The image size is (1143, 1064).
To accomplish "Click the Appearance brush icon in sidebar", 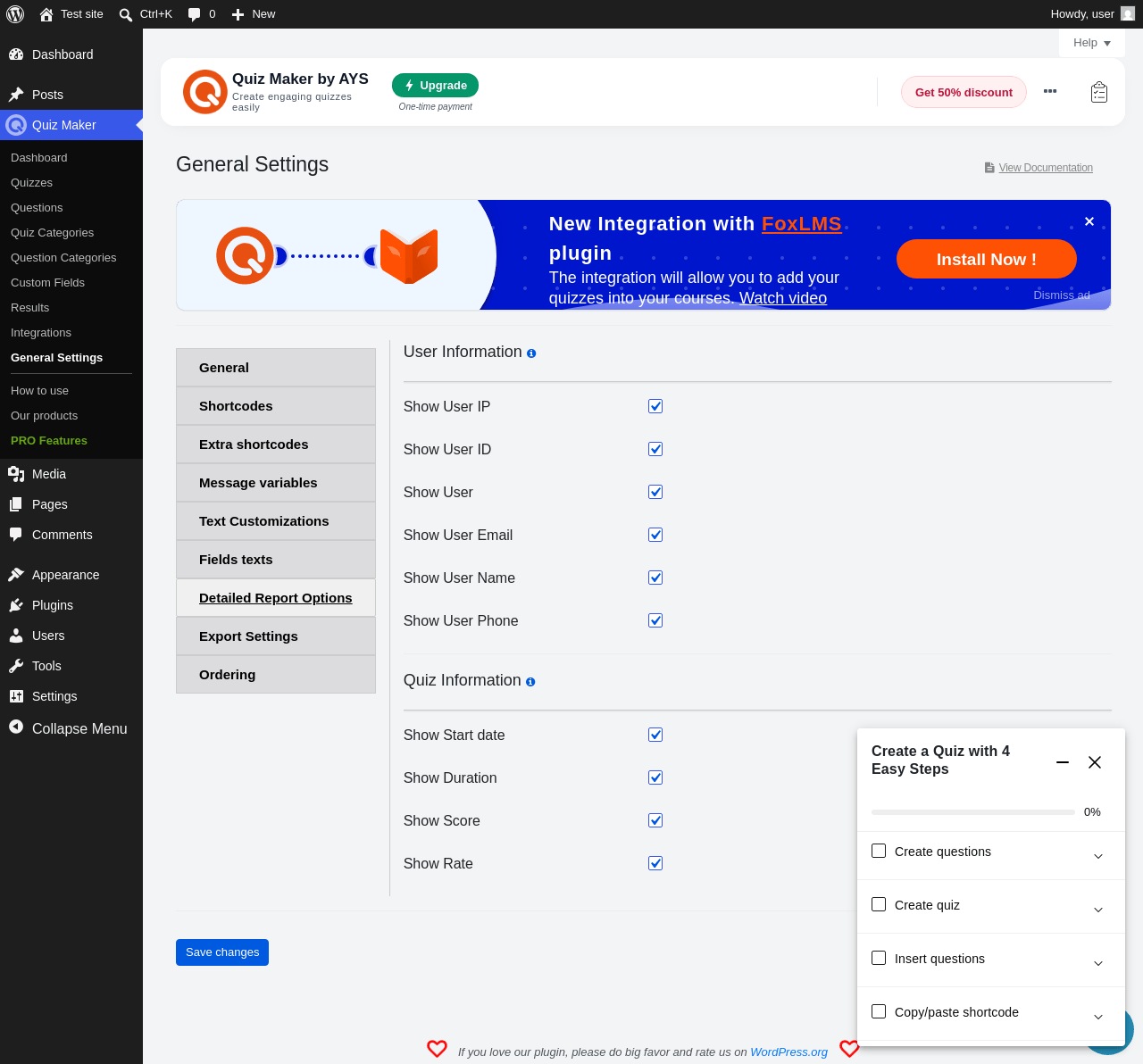I will [16, 575].
